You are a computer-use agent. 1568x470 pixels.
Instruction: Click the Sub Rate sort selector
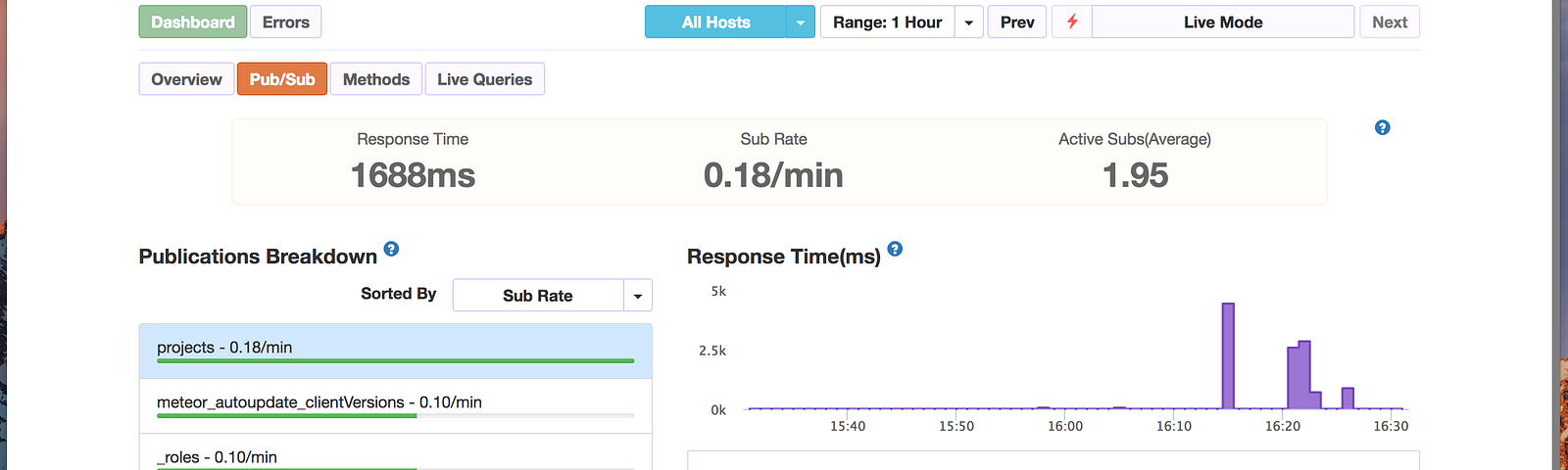(538, 296)
